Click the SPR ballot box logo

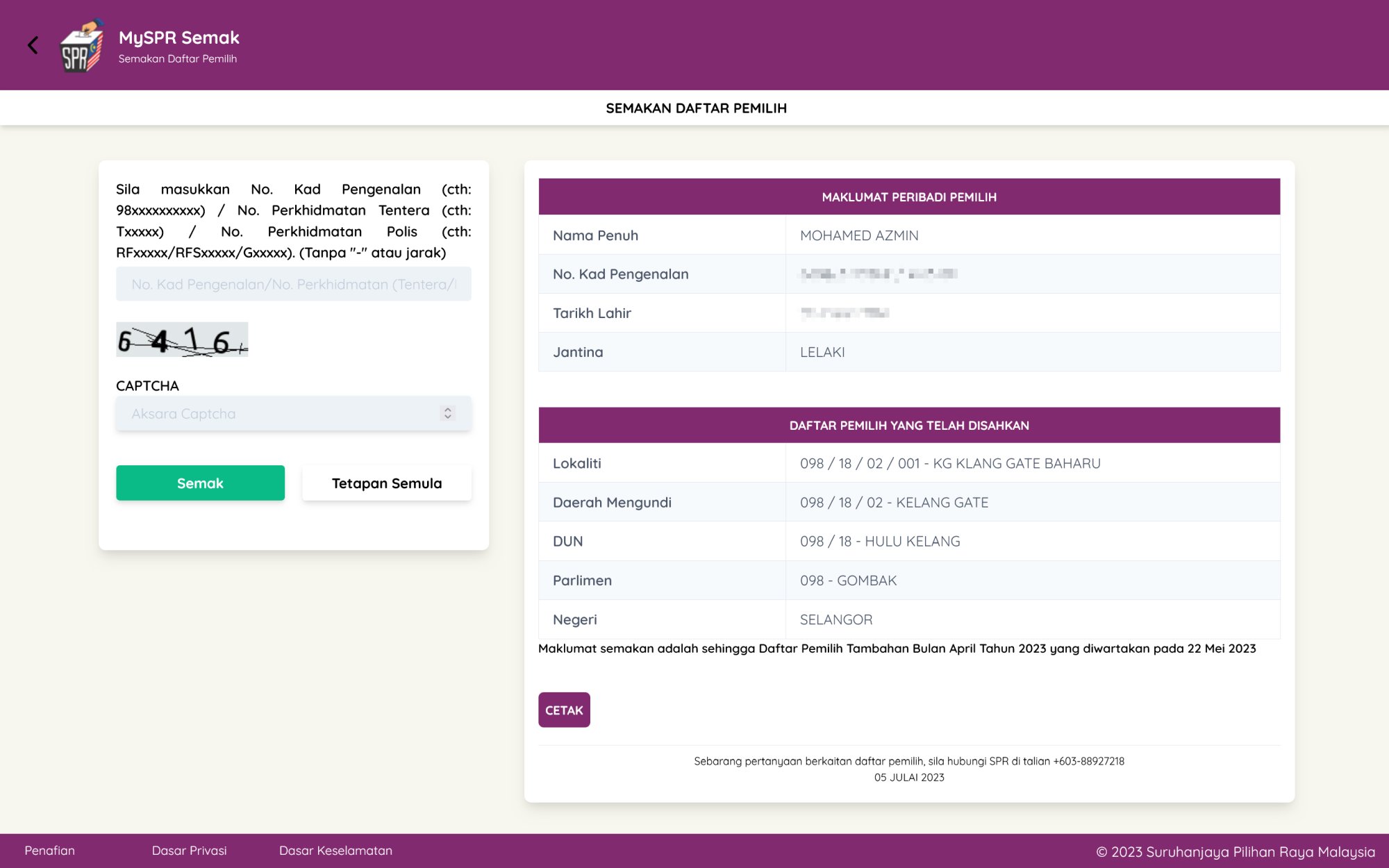pos(81,47)
